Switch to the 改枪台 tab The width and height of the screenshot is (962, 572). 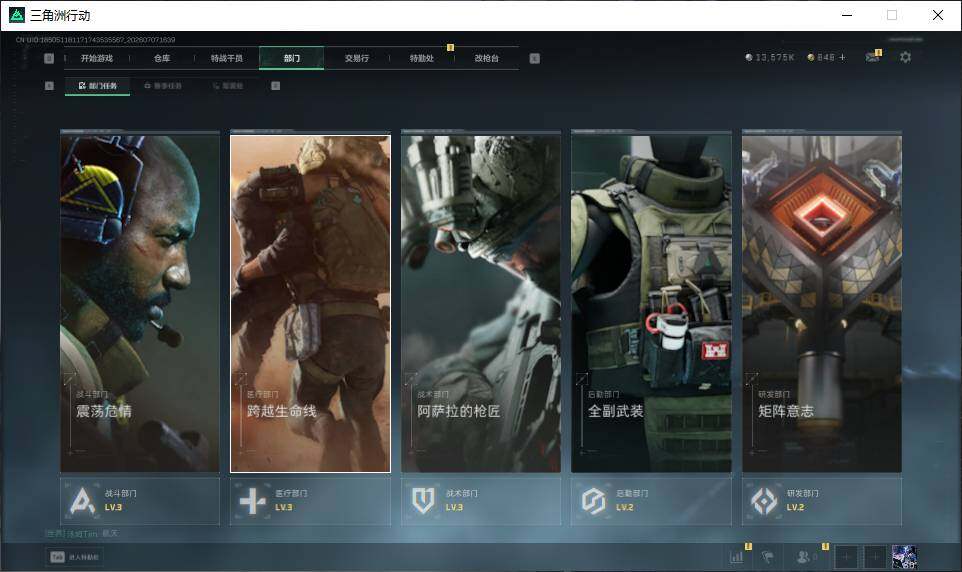pyautogui.click(x=487, y=58)
